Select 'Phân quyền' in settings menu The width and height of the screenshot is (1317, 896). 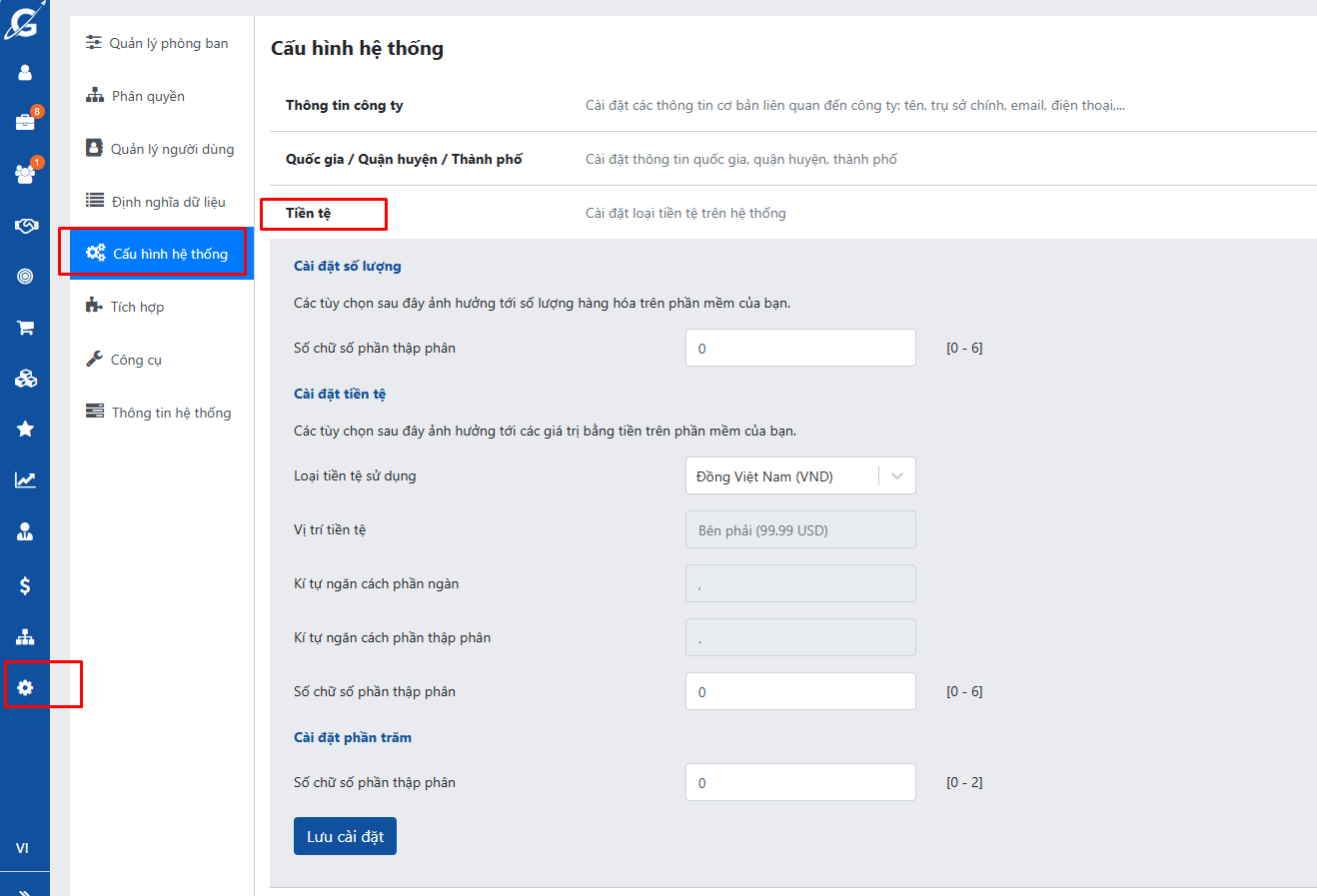click(148, 97)
